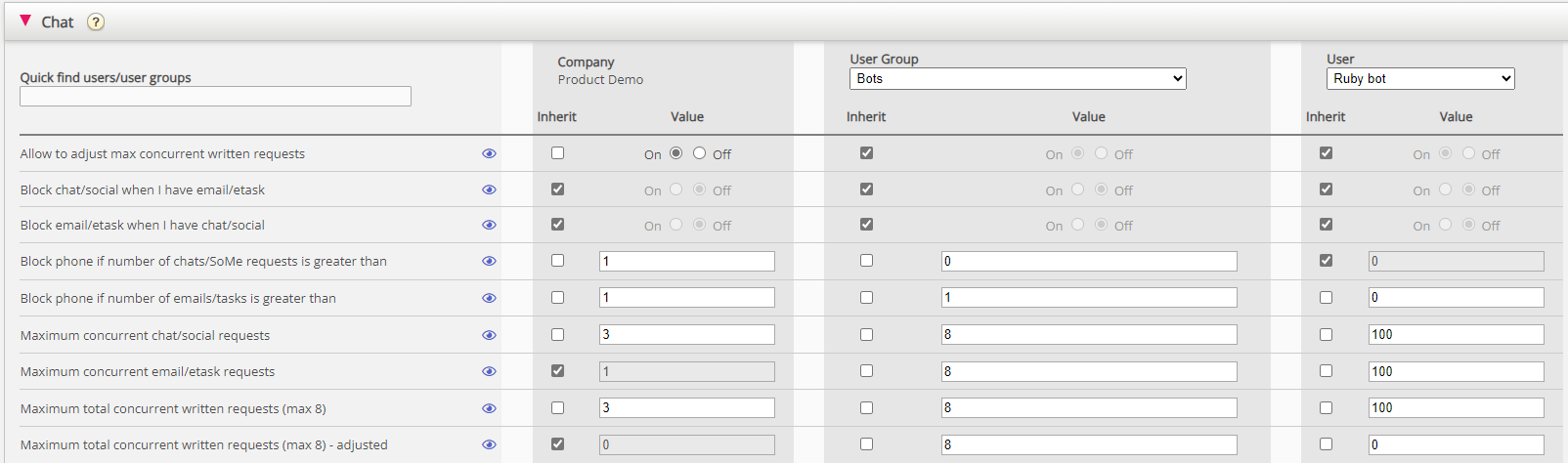Click eye icon for Block chat/social when I have email/etask

pos(489,189)
